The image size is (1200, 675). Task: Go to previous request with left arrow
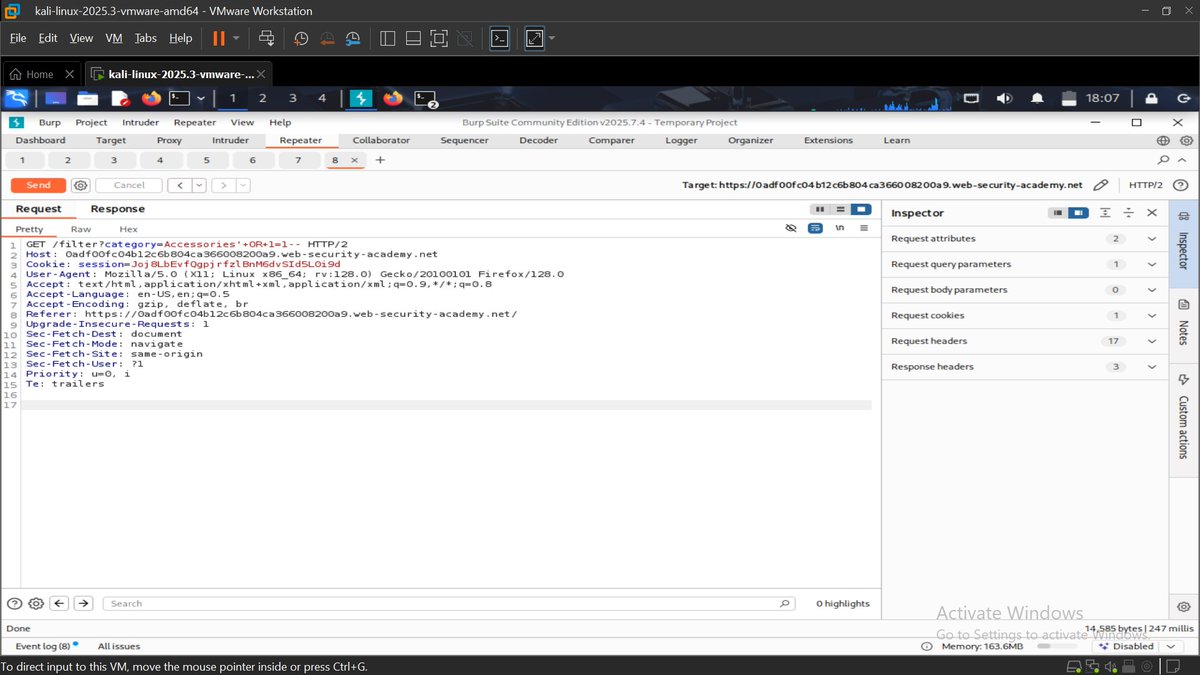point(179,185)
